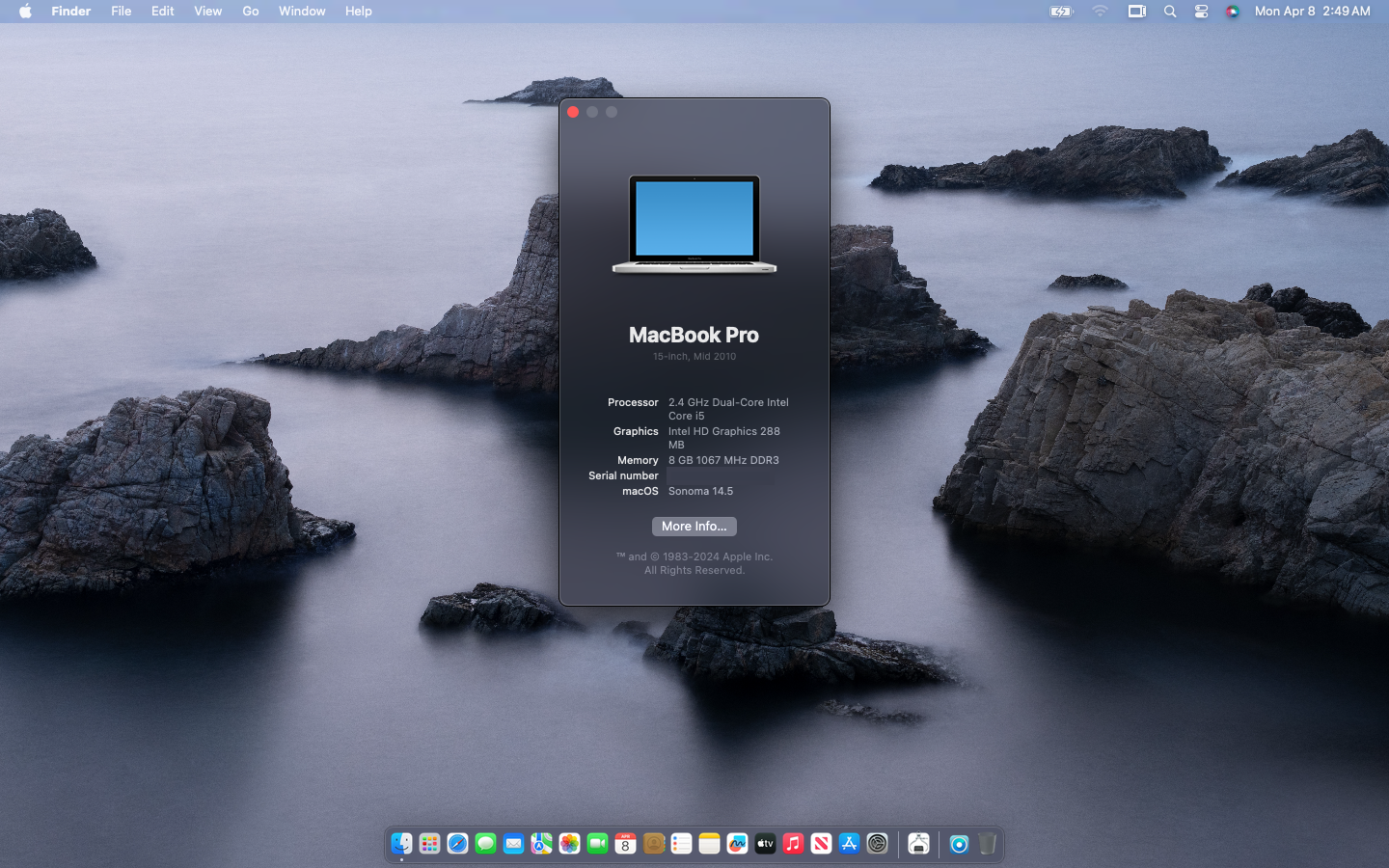1389x868 pixels.
Task: Click the Serial number label
Action: [623, 476]
